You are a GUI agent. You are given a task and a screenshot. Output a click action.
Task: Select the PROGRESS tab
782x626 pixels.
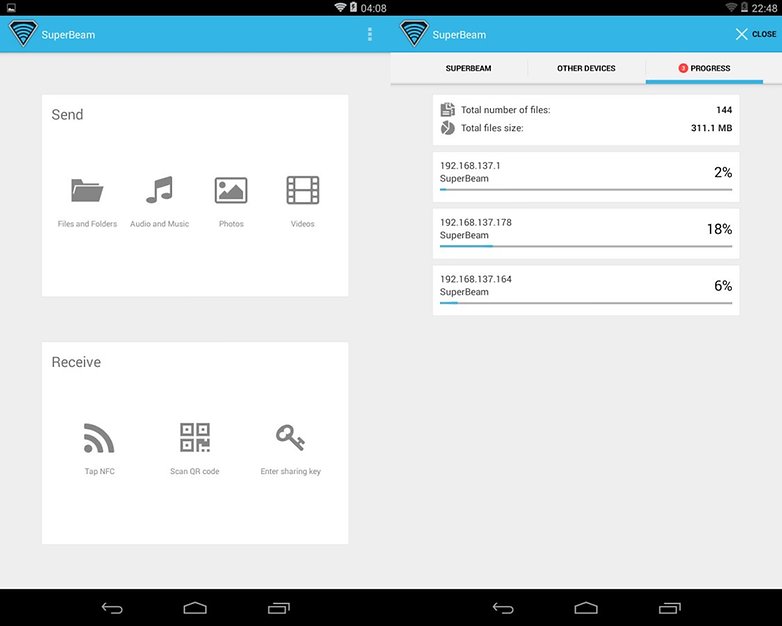[x=704, y=68]
